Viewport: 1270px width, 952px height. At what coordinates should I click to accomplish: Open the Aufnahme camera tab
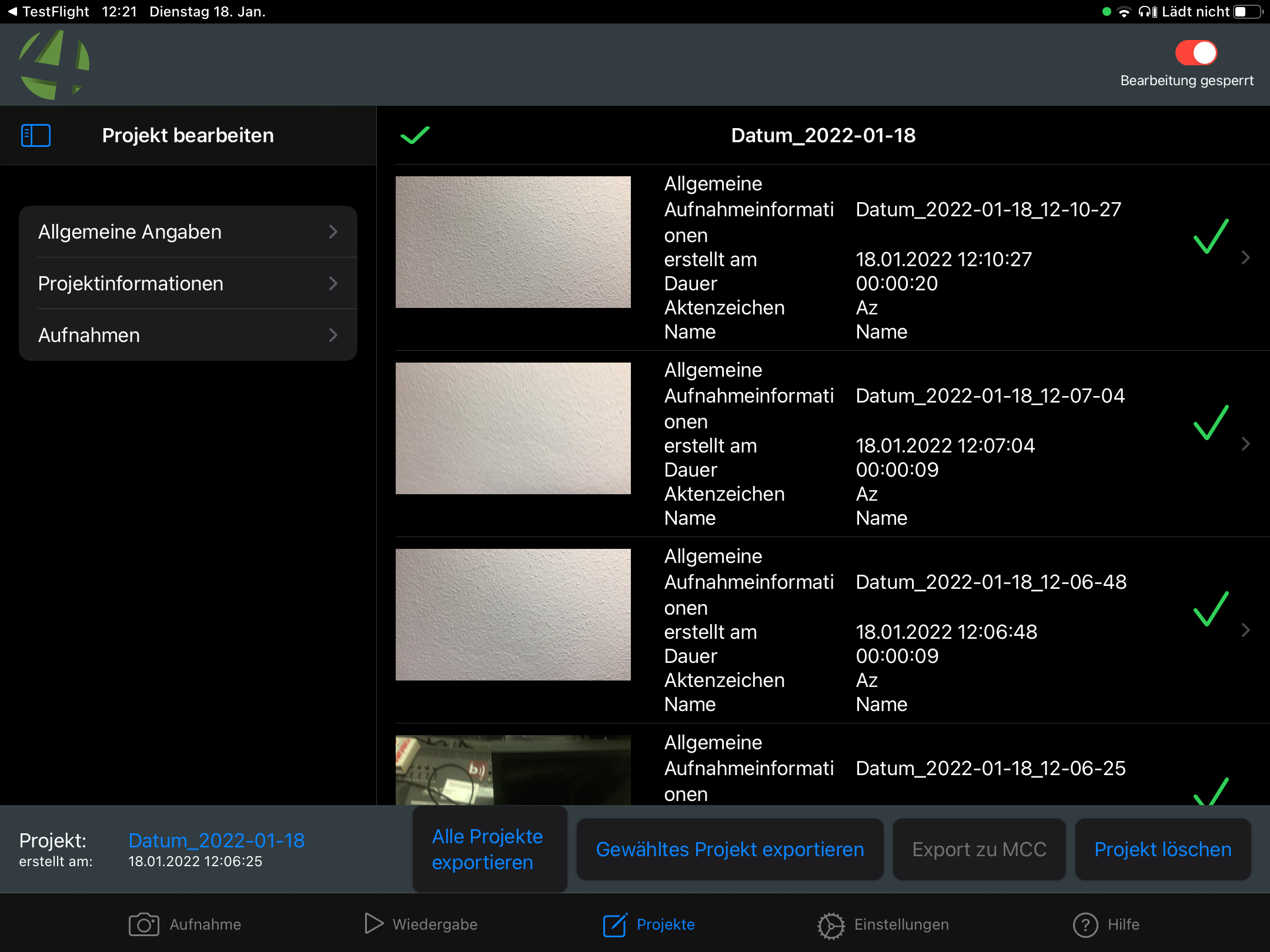[x=185, y=924]
